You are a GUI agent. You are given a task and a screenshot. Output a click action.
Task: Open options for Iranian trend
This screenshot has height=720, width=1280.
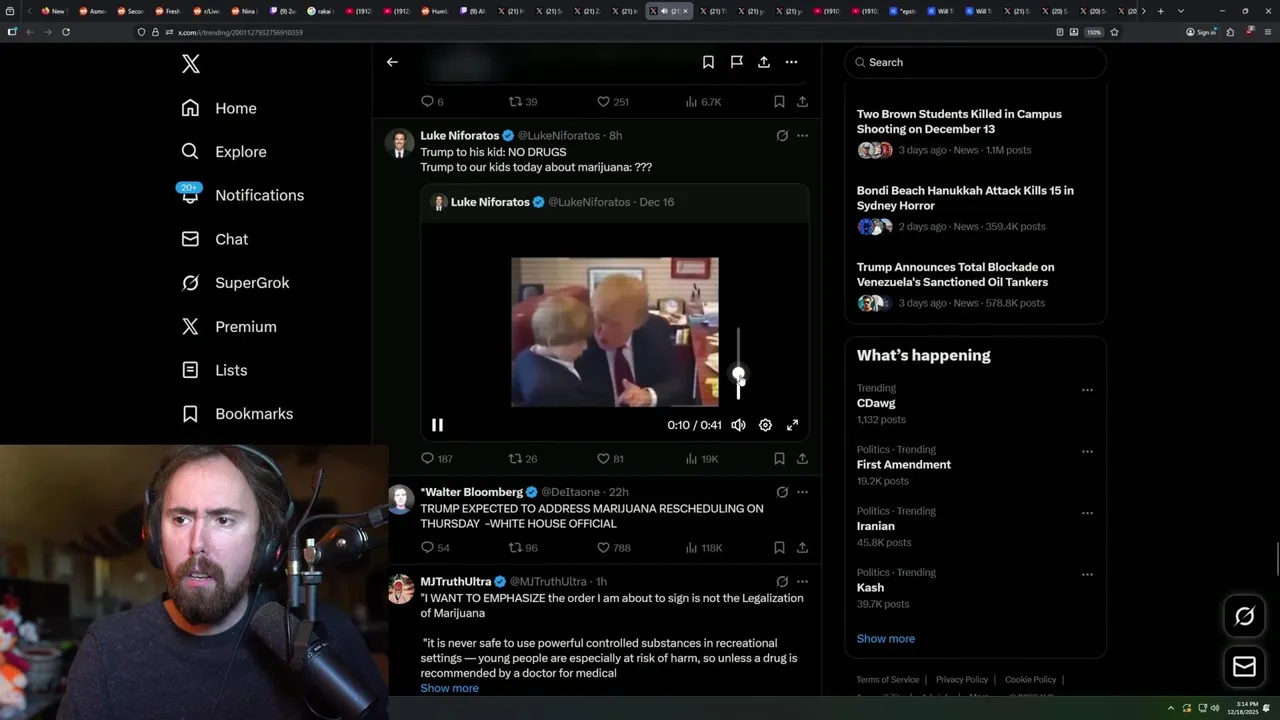pos(1087,513)
